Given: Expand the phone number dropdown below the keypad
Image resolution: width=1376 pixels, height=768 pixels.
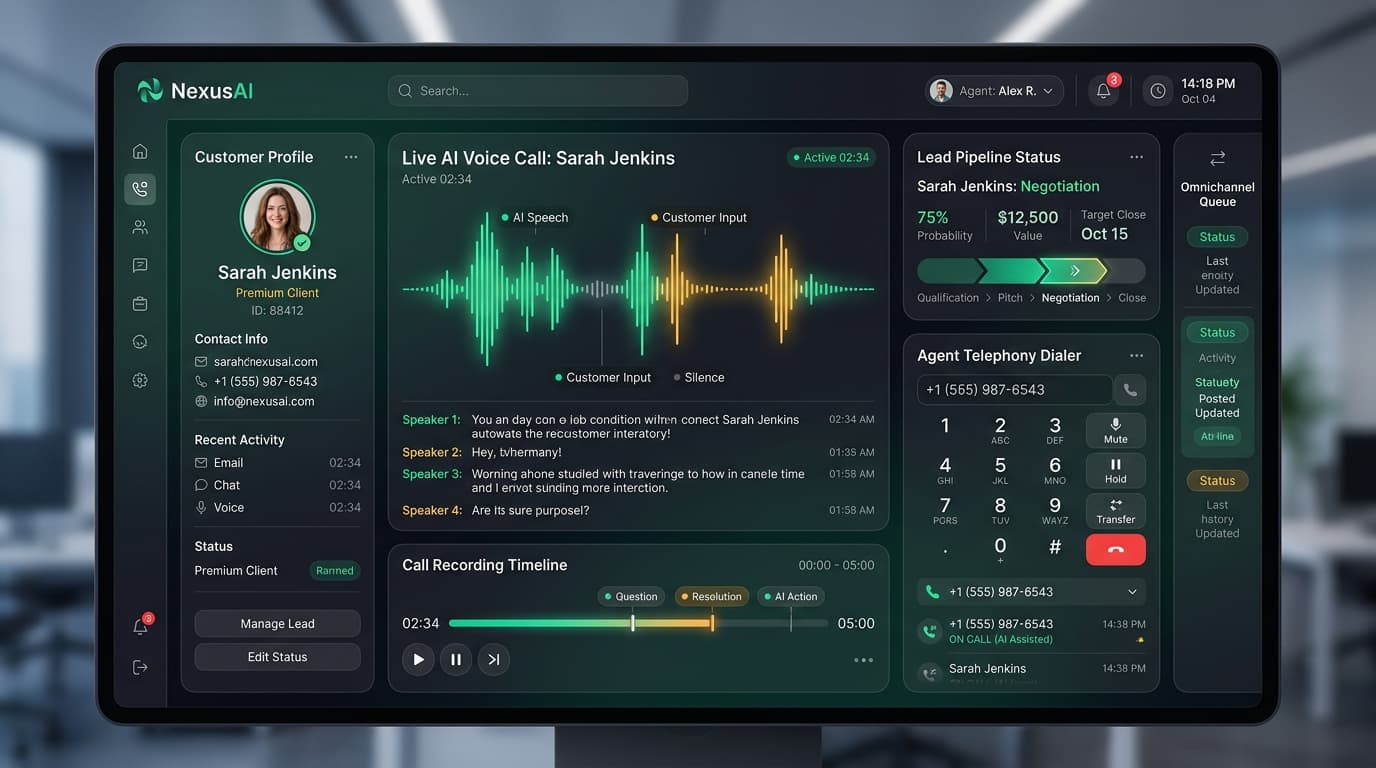Looking at the screenshot, I should (x=1132, y=592).
